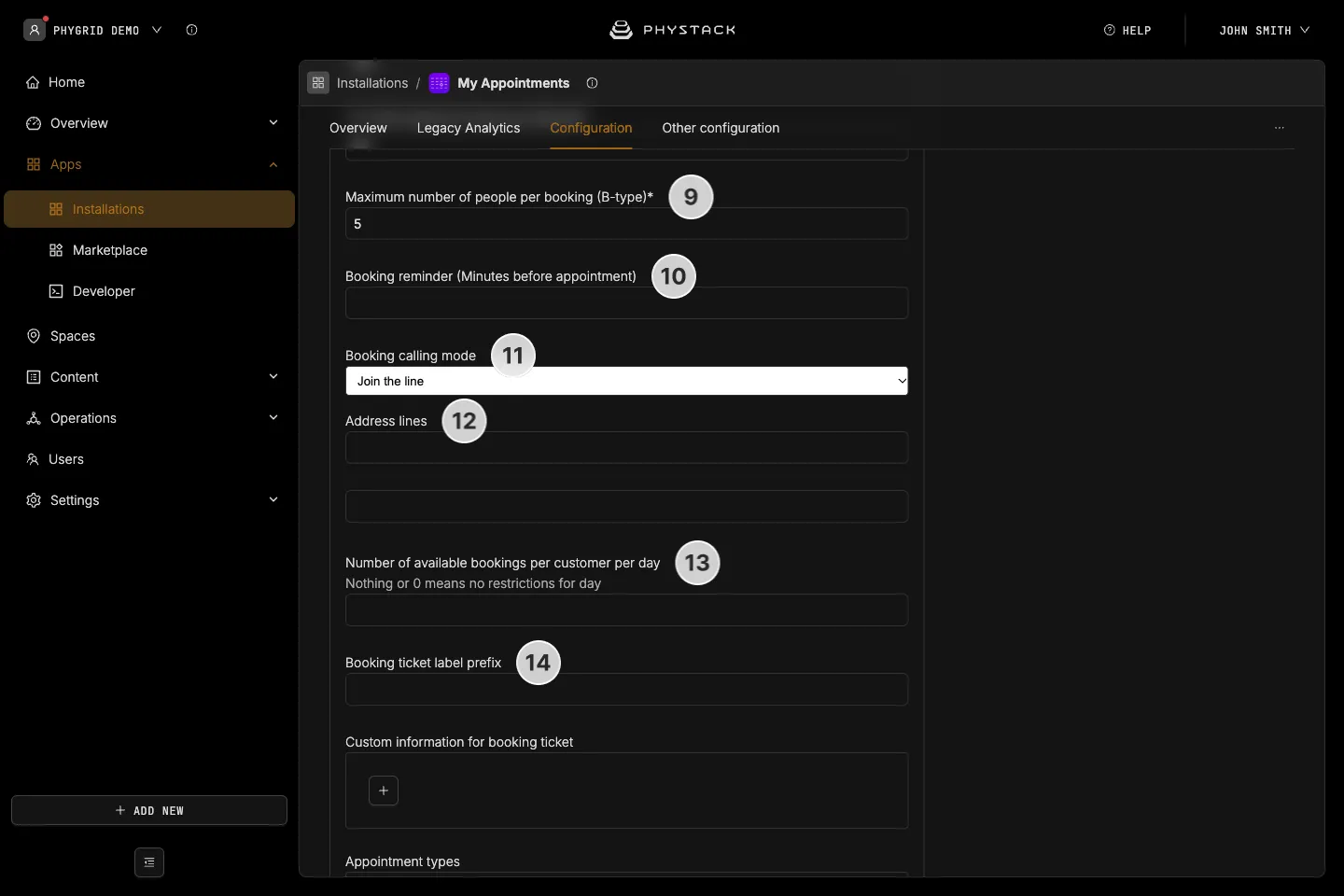Switch to the Legacy Analytics tab

tap(469, 128)
